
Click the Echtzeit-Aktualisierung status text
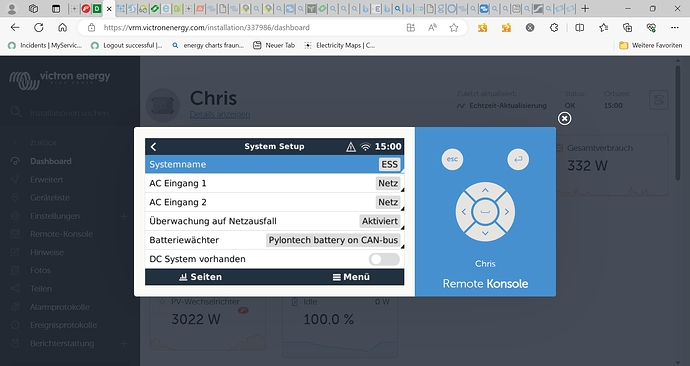coord(508,106)
